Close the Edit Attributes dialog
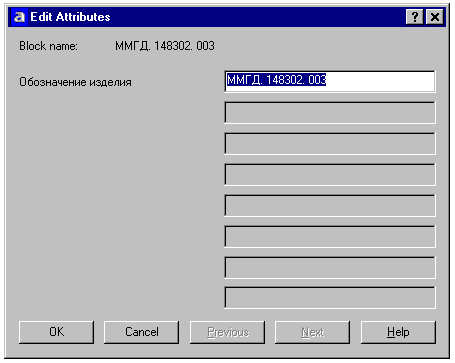The image size is (455, 363). 435,17
